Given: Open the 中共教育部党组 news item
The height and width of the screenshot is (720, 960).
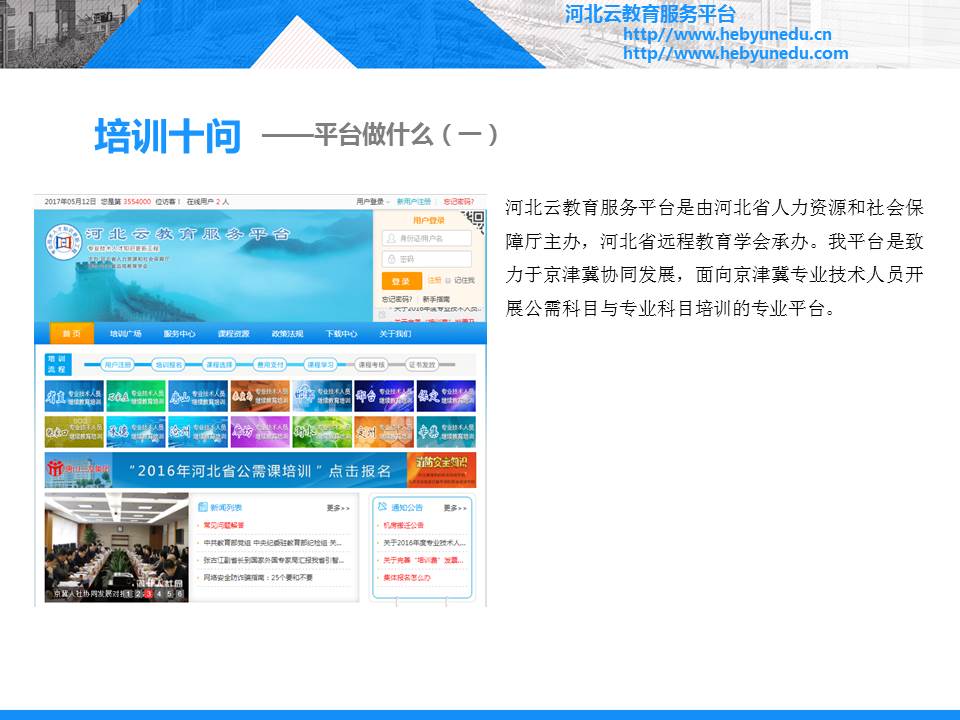Looking at the screenshot, I should 272,542.
